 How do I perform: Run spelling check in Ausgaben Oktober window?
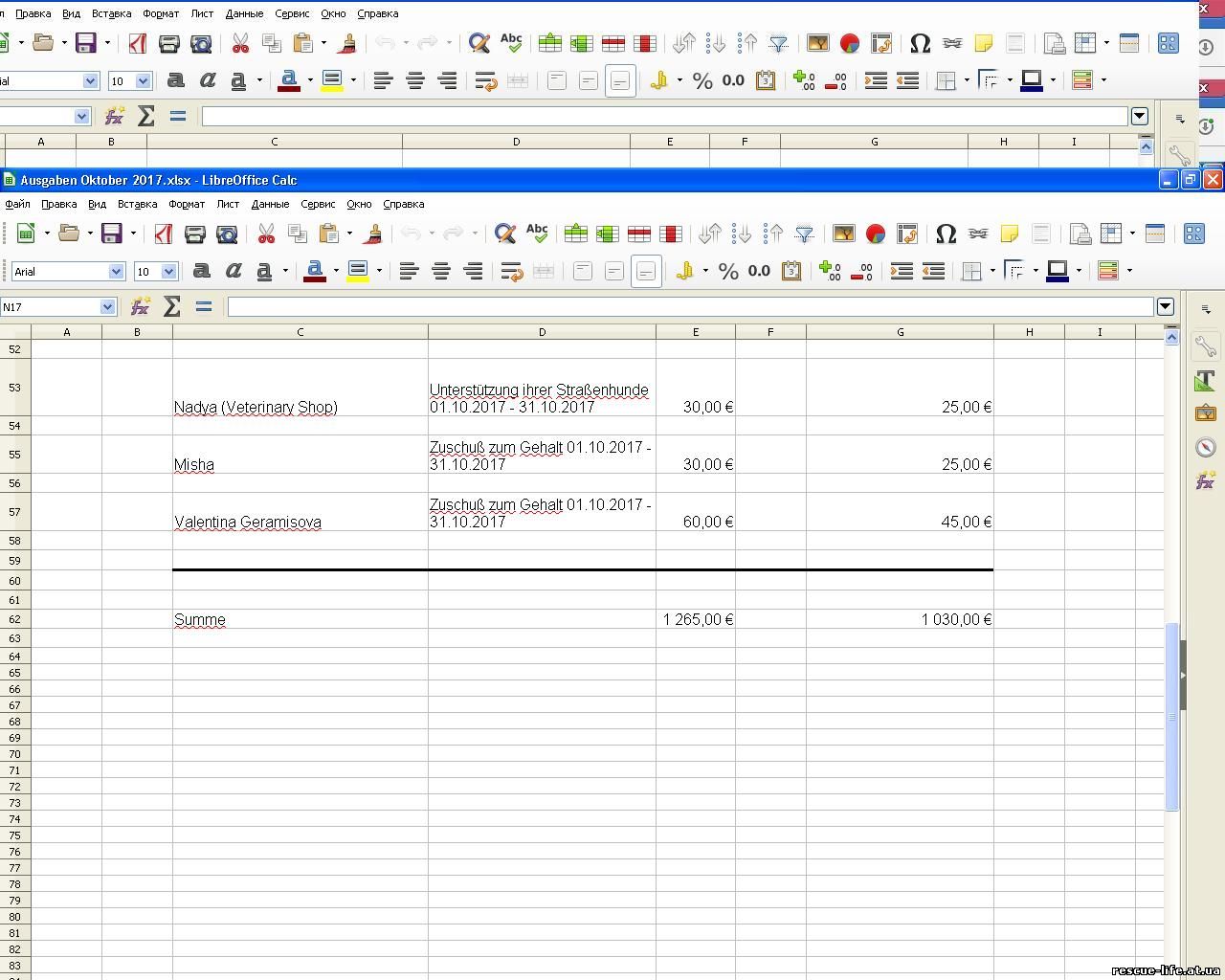coord(537,234)
